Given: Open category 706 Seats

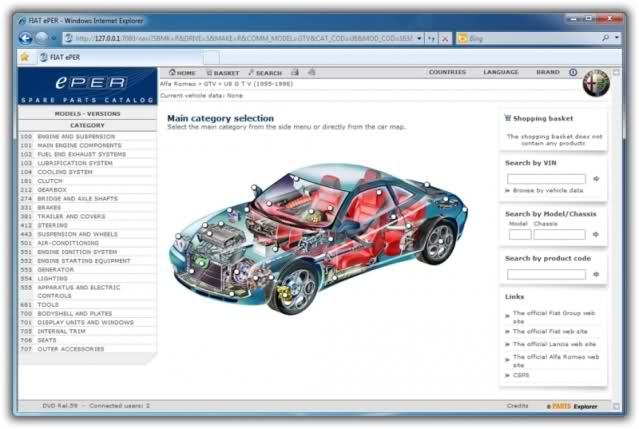Looking at the screenshot, I should click(x=87, y=340).
